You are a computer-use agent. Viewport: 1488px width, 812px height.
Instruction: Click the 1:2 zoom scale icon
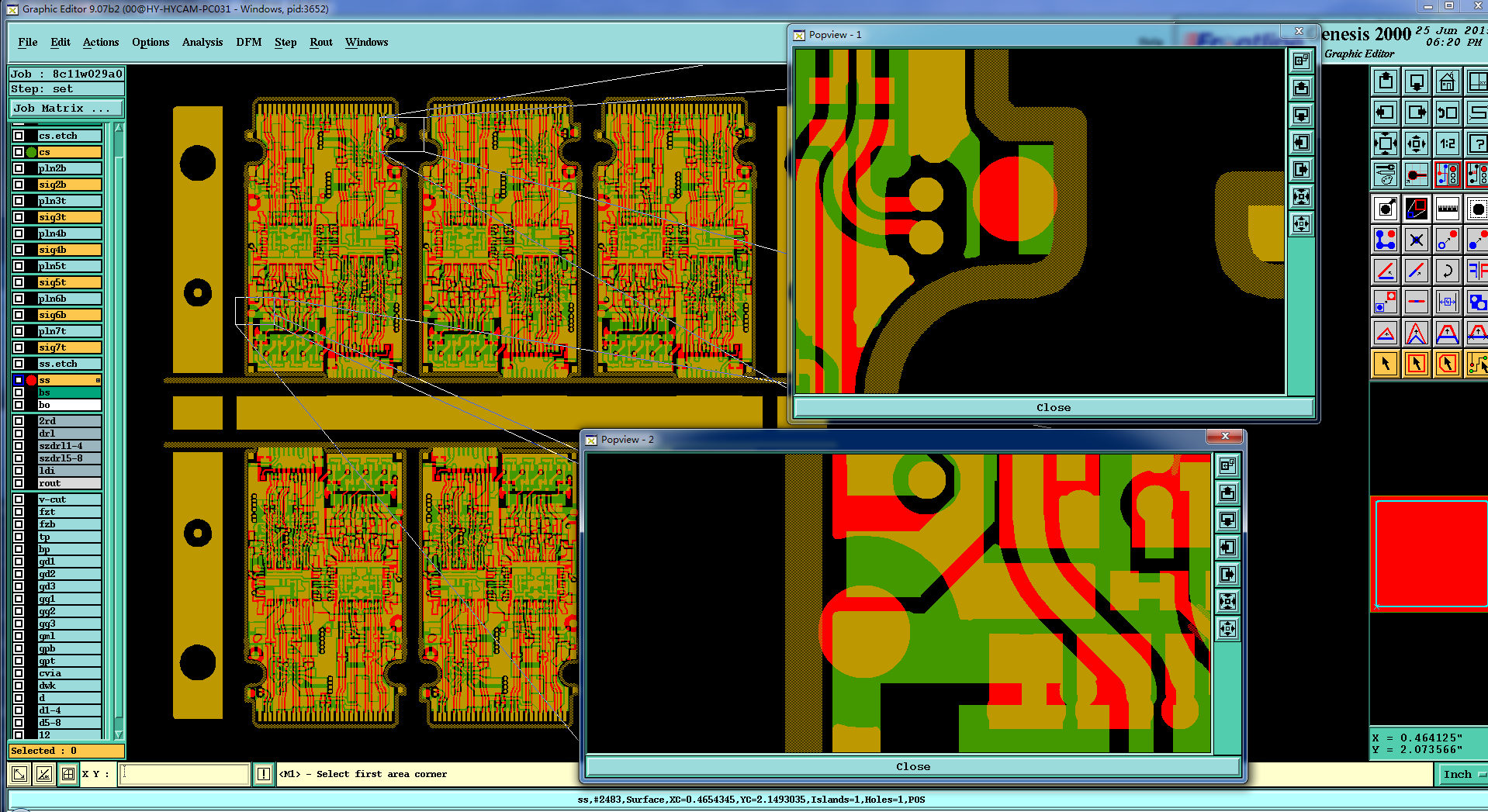coord(1448,143)
